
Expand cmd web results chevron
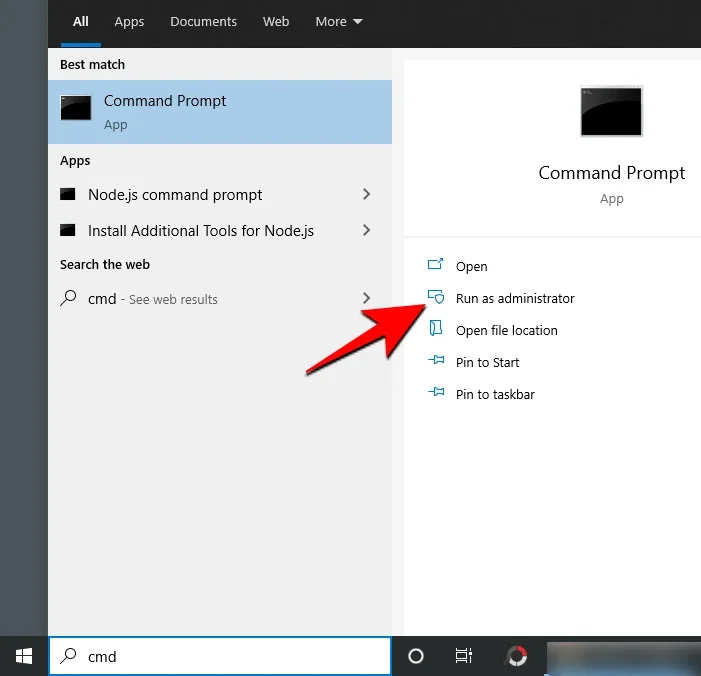pos(366,298)
